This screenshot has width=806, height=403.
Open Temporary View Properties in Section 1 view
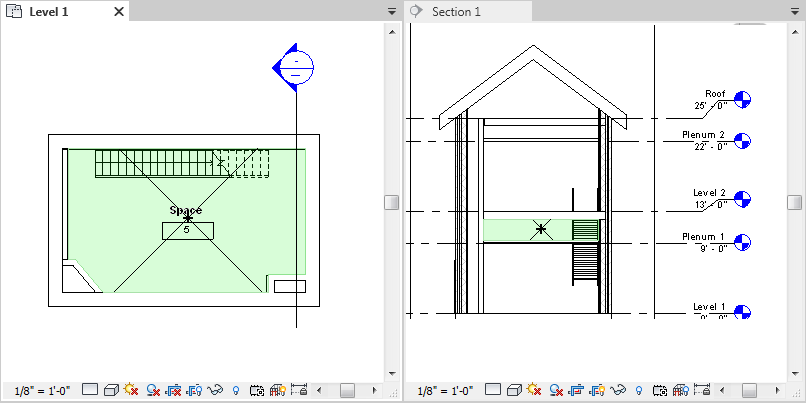click(x=662, y=390)
